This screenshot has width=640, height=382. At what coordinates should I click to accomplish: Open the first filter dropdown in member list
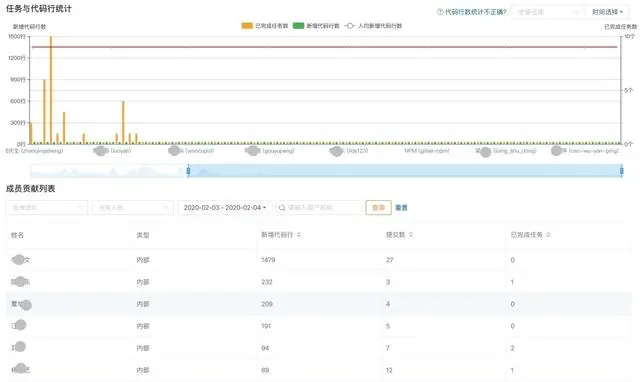pos(47,207)
